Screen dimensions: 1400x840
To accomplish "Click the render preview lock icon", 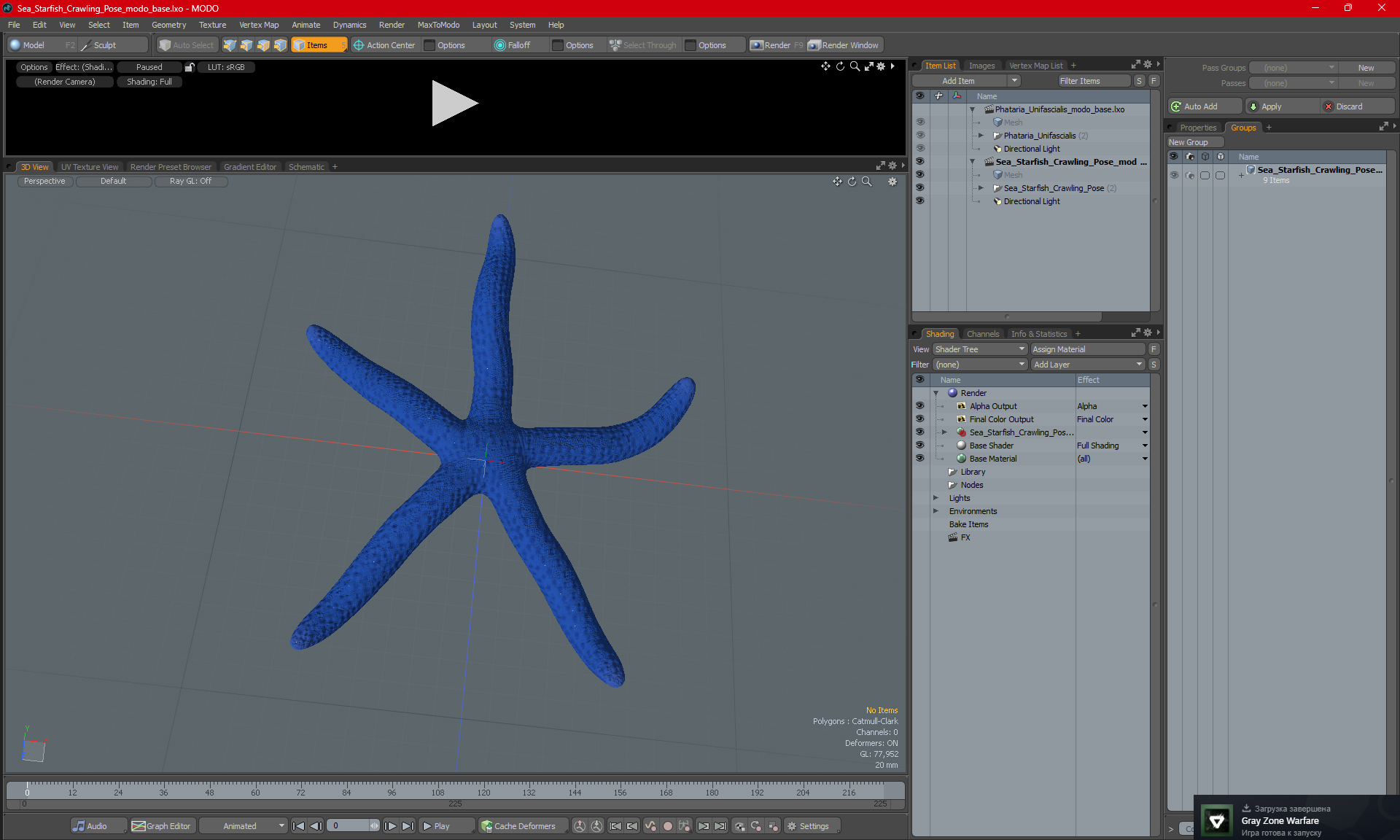I will [190, 67].
